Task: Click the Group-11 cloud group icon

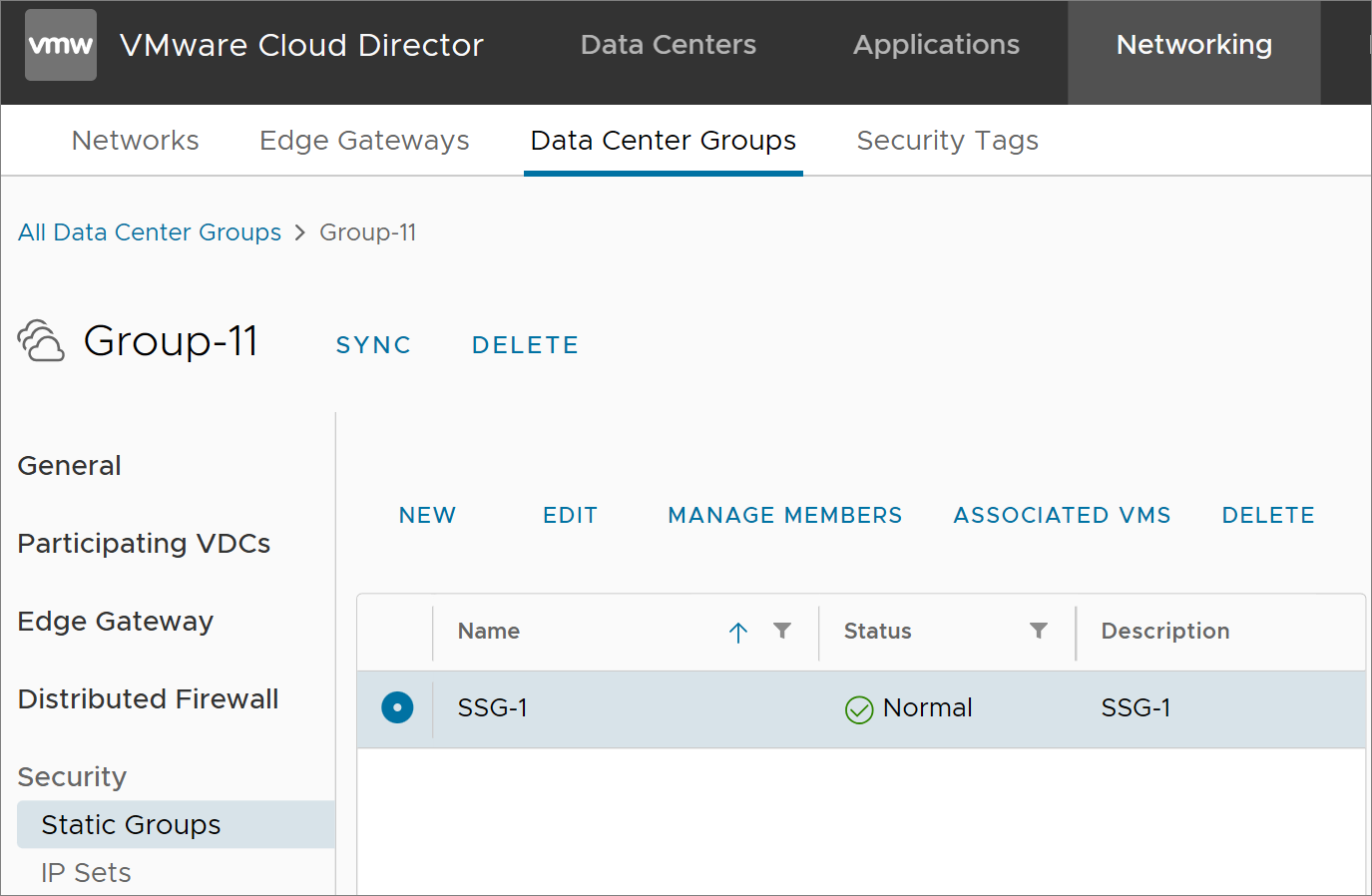Action: pyautogui.click(x=41, y=341)
